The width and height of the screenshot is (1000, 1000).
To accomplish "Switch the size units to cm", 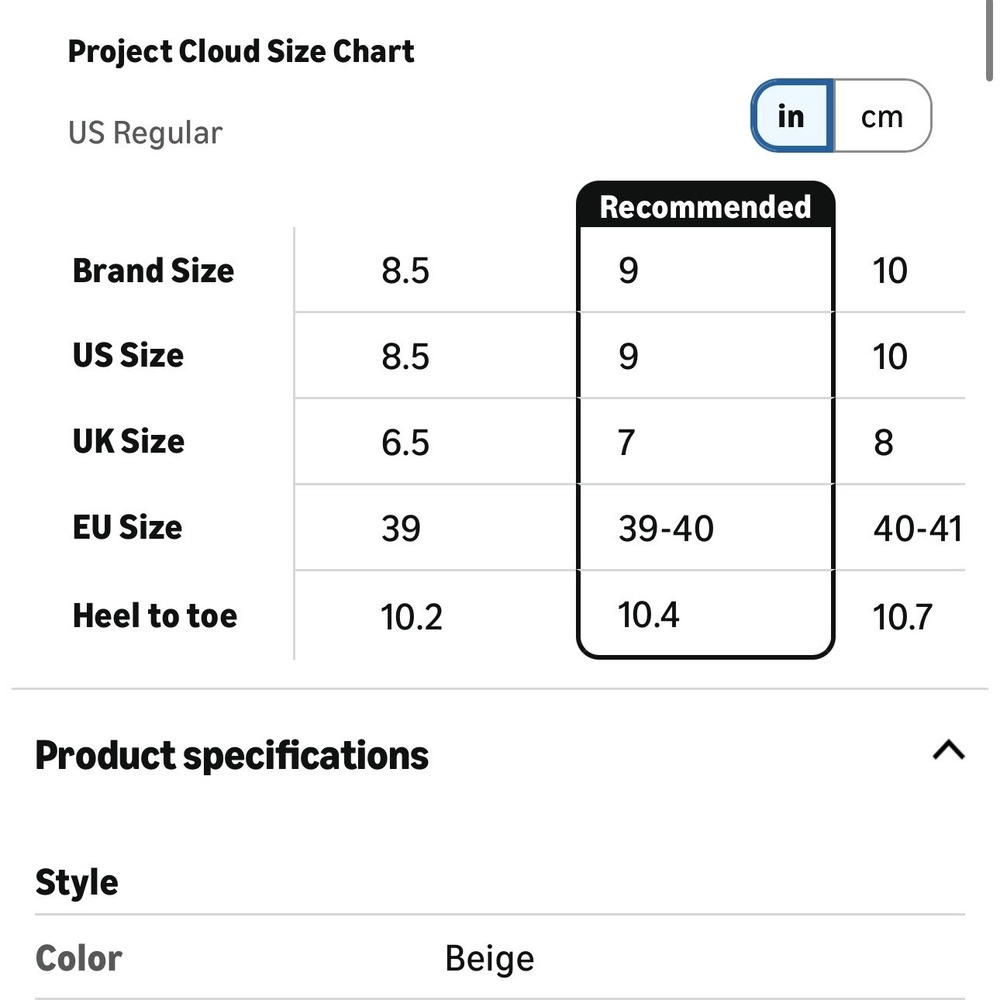I will click(882, 116).
